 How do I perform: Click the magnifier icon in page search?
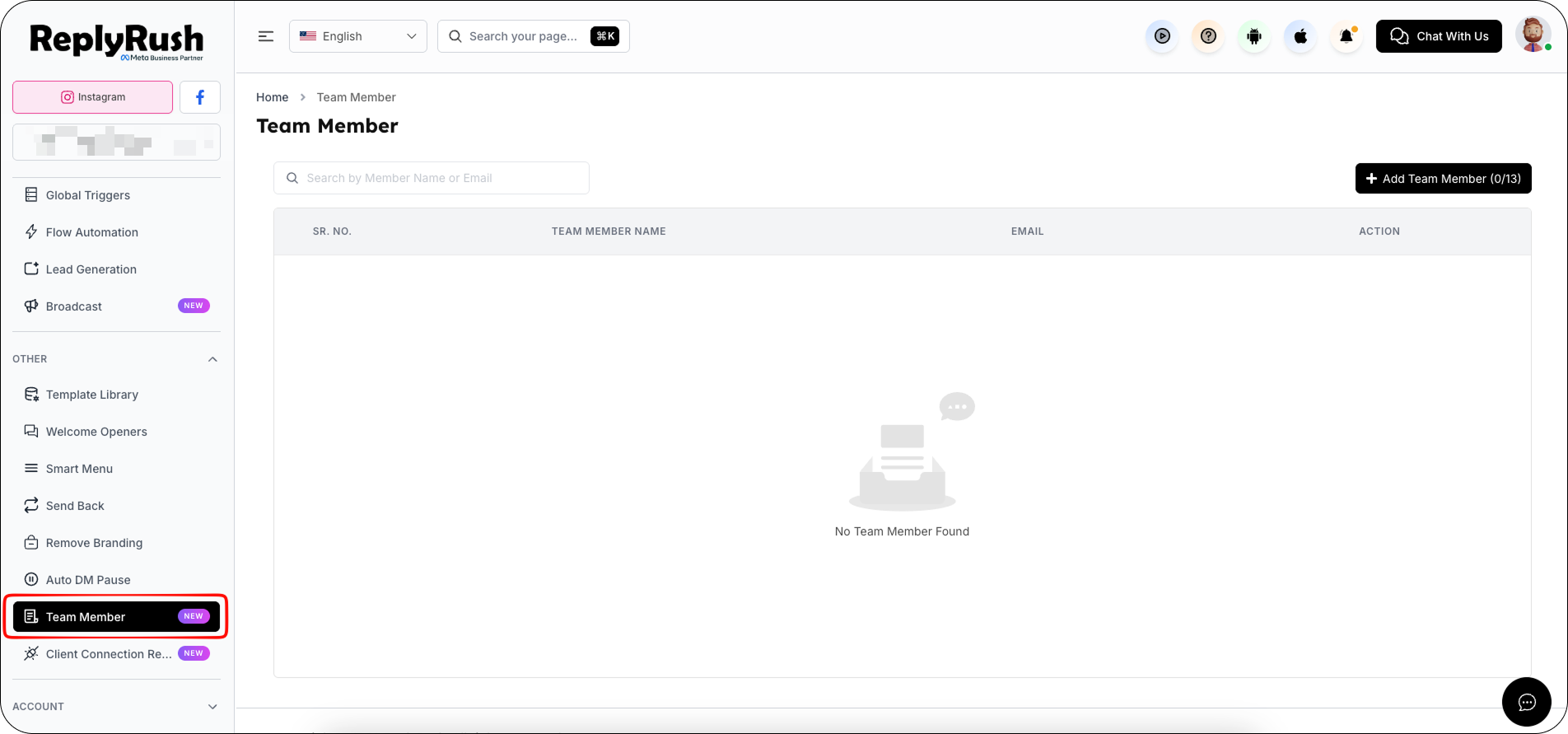455,36
